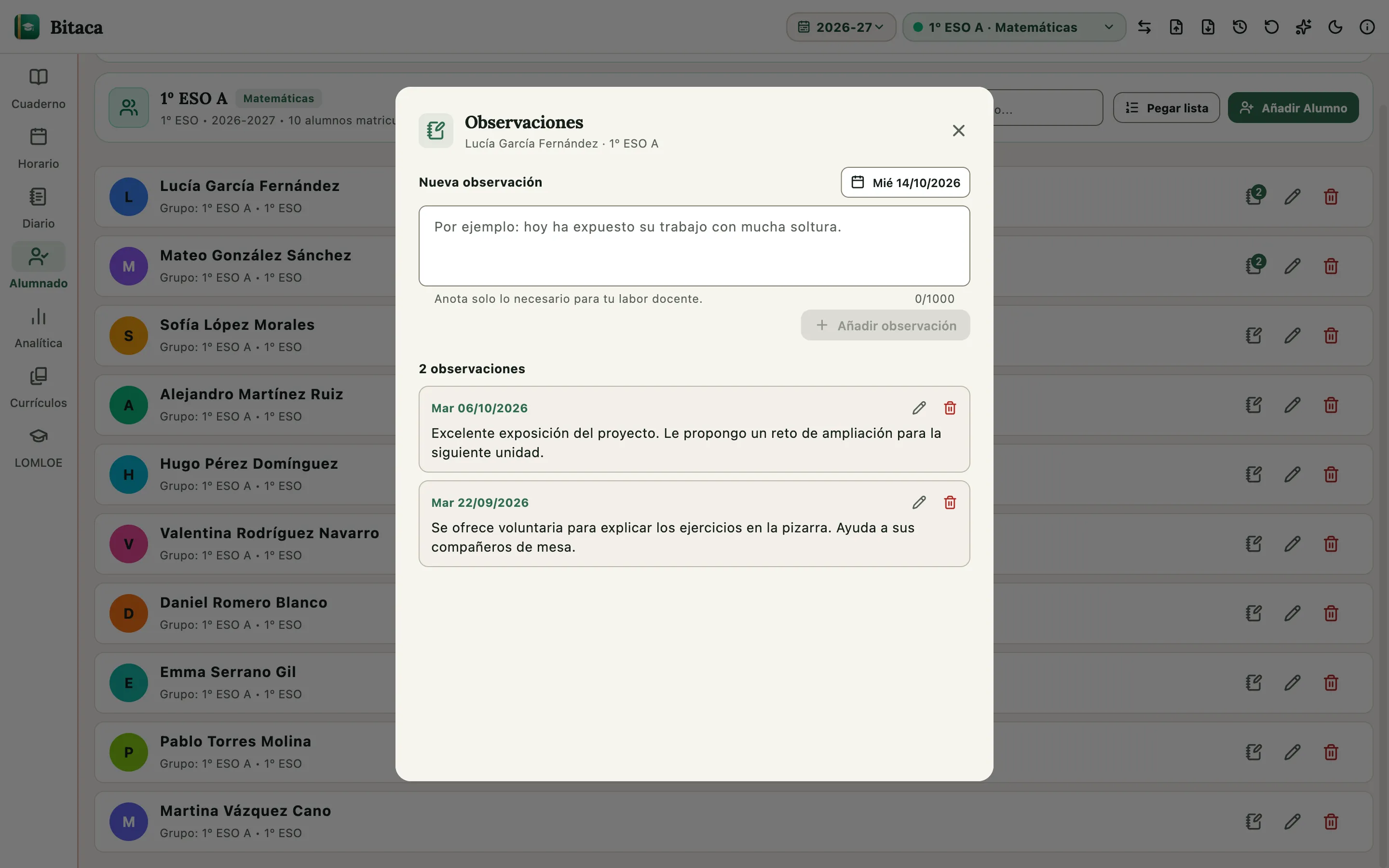Close the Observaciones dialog

click(x=958, y=131)
